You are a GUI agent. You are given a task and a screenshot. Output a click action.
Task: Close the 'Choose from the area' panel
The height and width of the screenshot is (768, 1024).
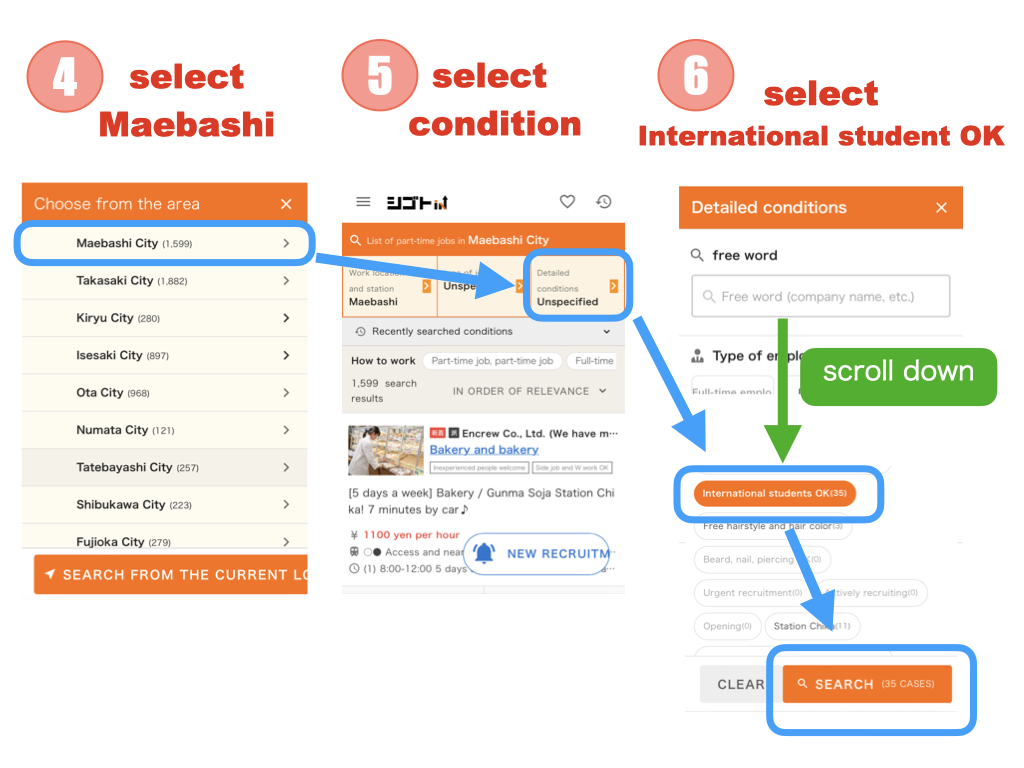(286, 204)
